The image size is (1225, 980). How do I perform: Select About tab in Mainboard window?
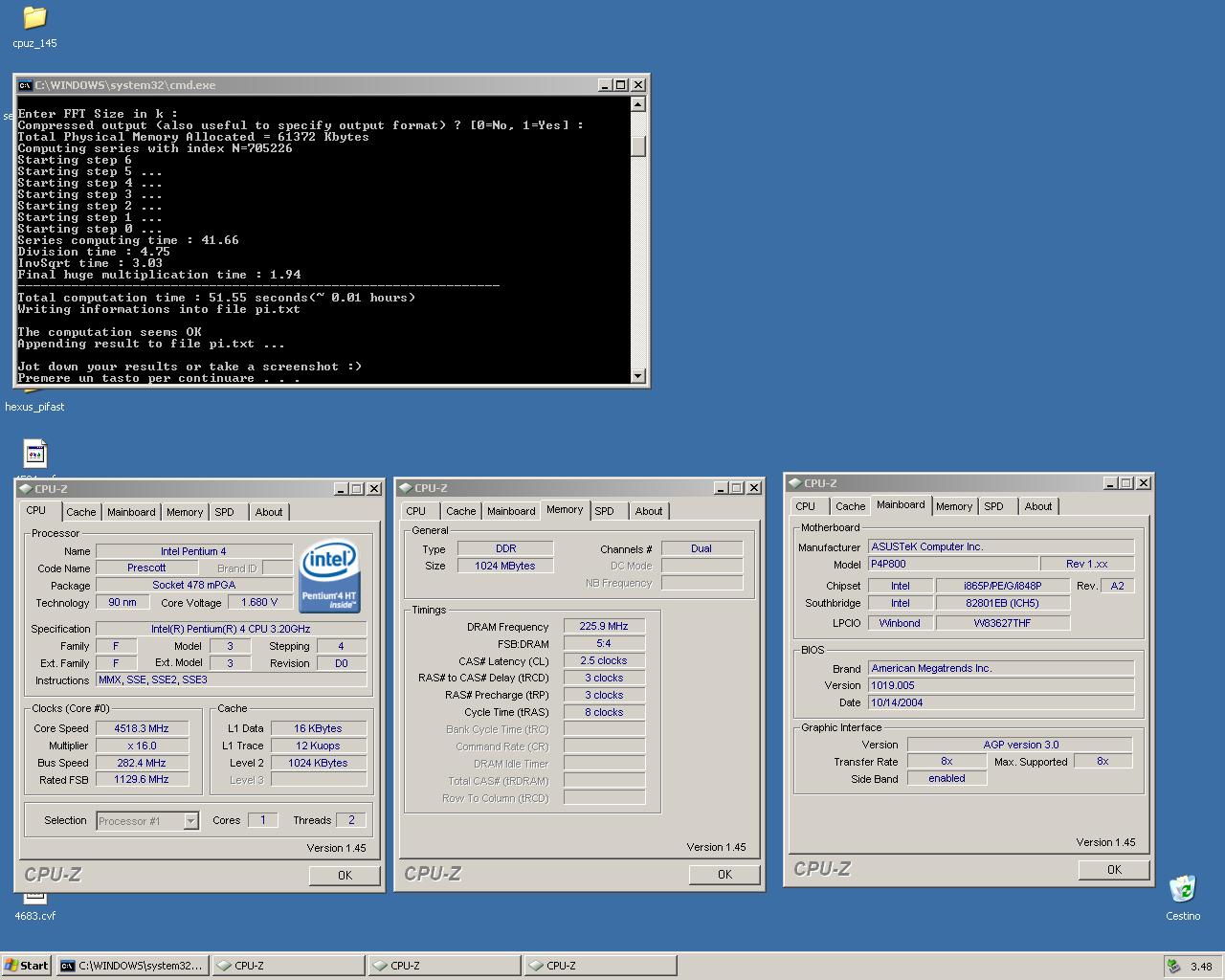pos(1038,506)
